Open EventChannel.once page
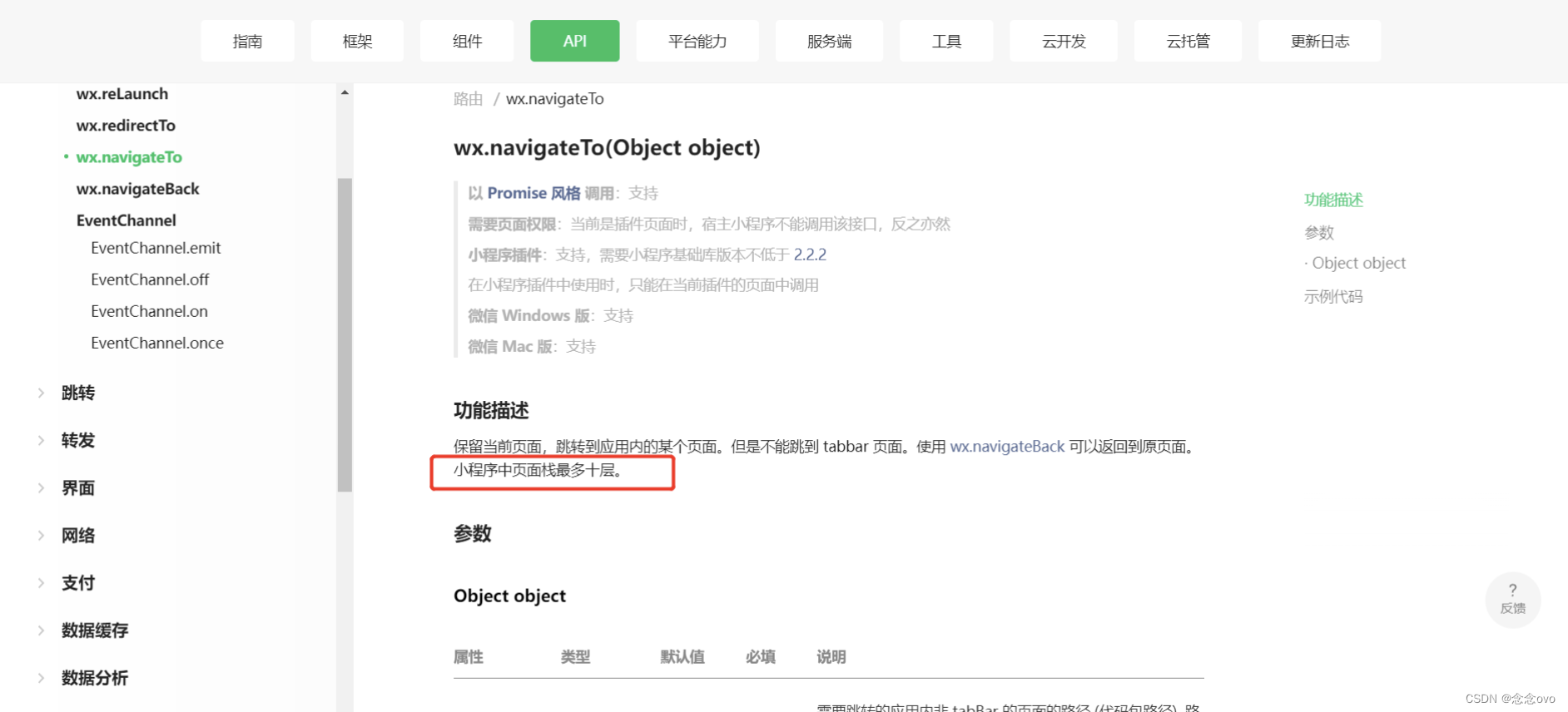This screenshot has height=712, width=1568. click(157, 343)
